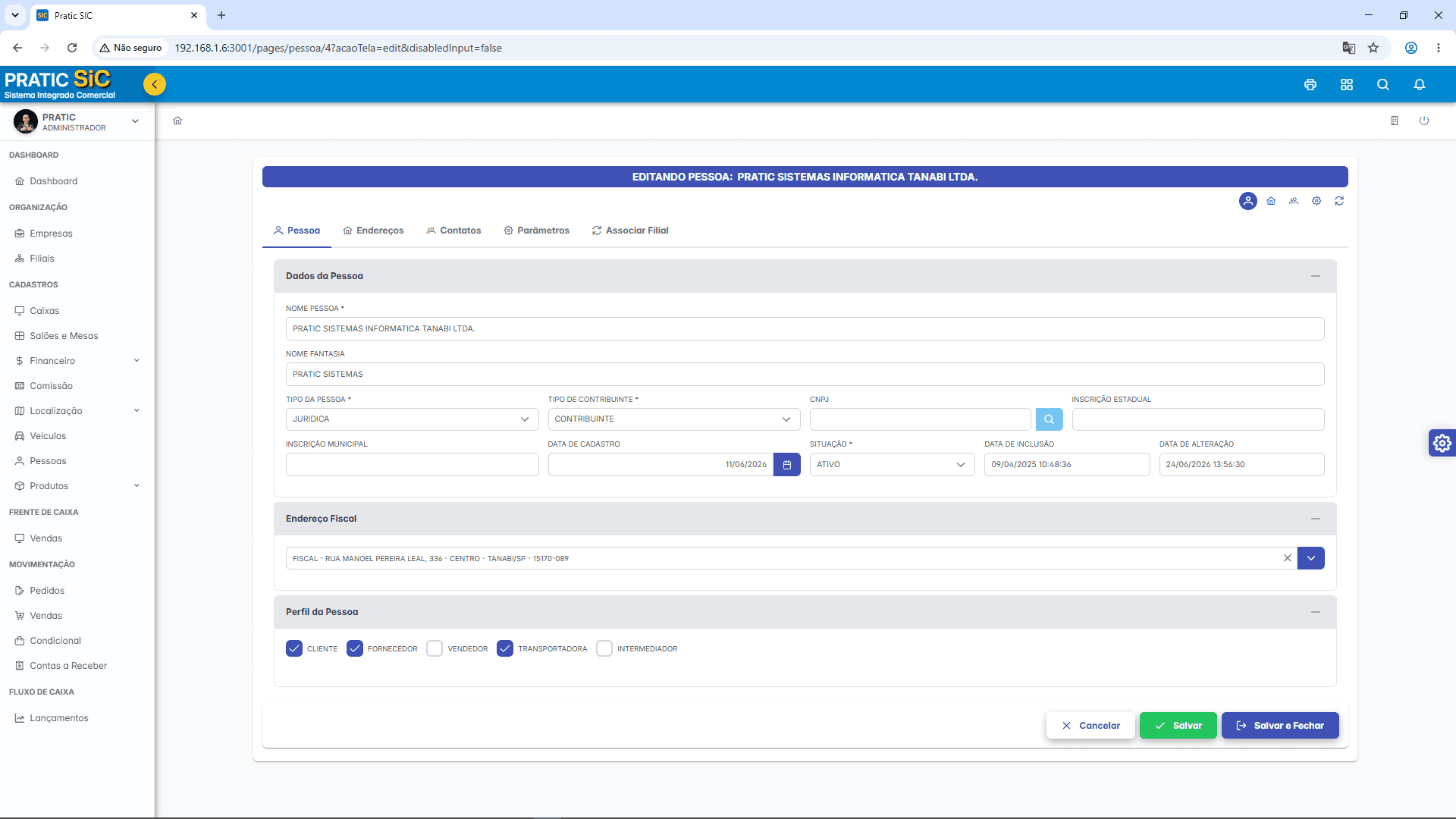Click the home breadcrumb icon

[x=177, y=121]
